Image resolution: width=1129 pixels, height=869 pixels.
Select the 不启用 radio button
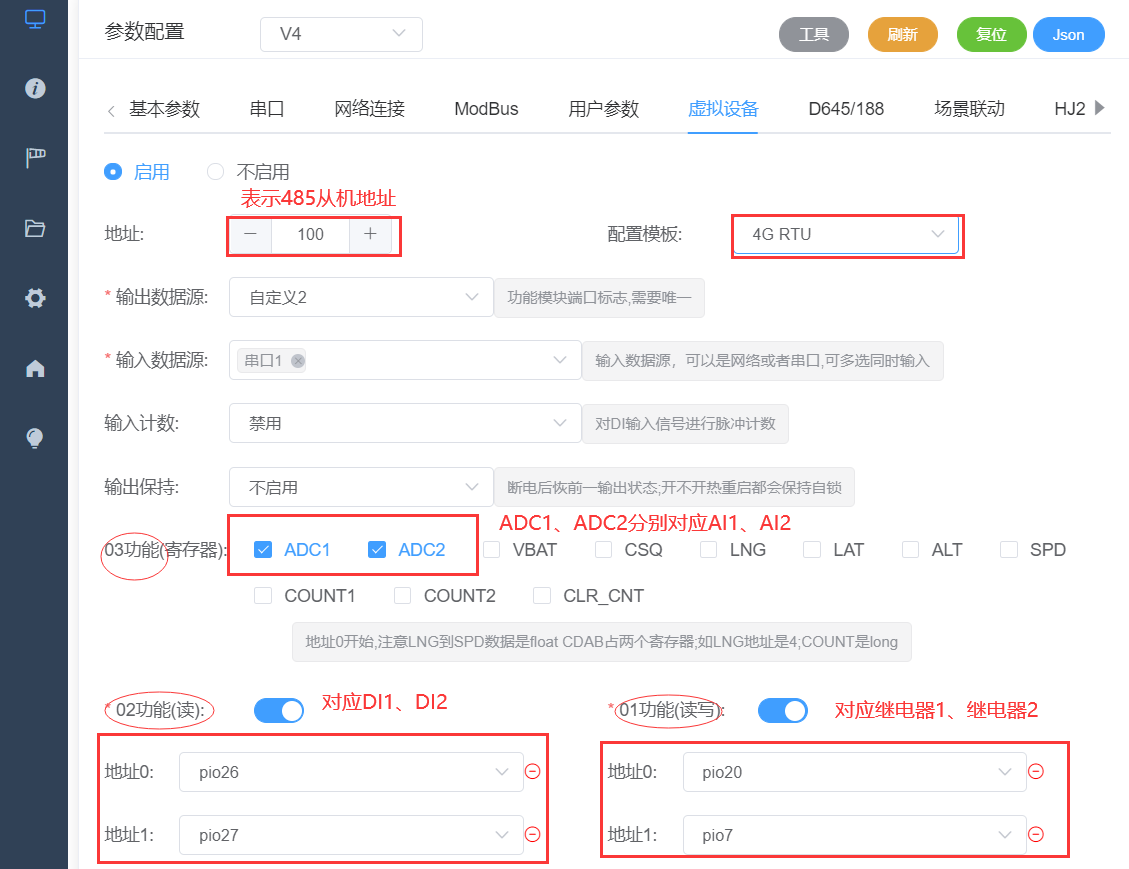(x=215, y=171)
